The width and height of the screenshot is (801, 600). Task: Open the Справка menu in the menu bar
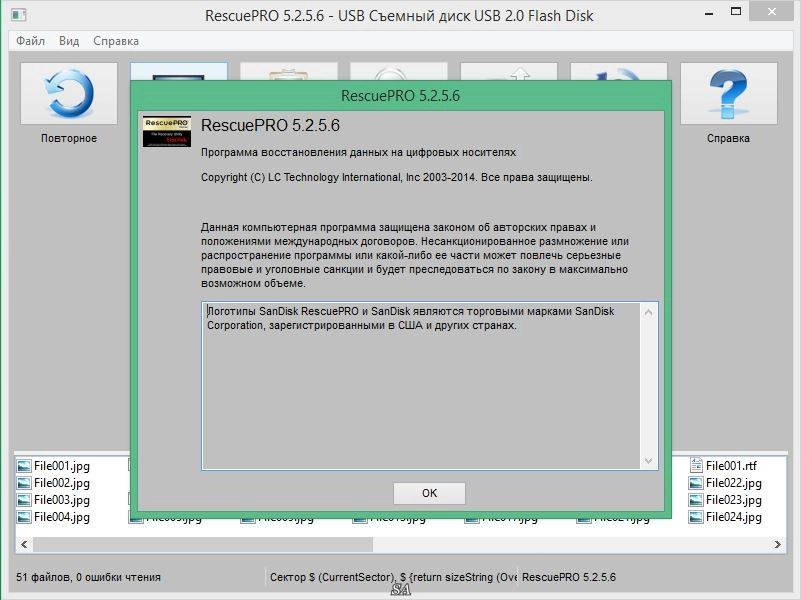coord(116,41)
